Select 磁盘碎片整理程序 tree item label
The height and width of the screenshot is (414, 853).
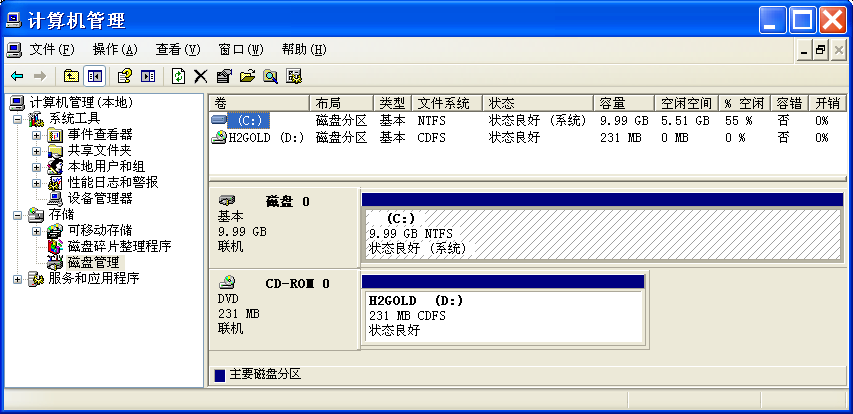point(119,246)
